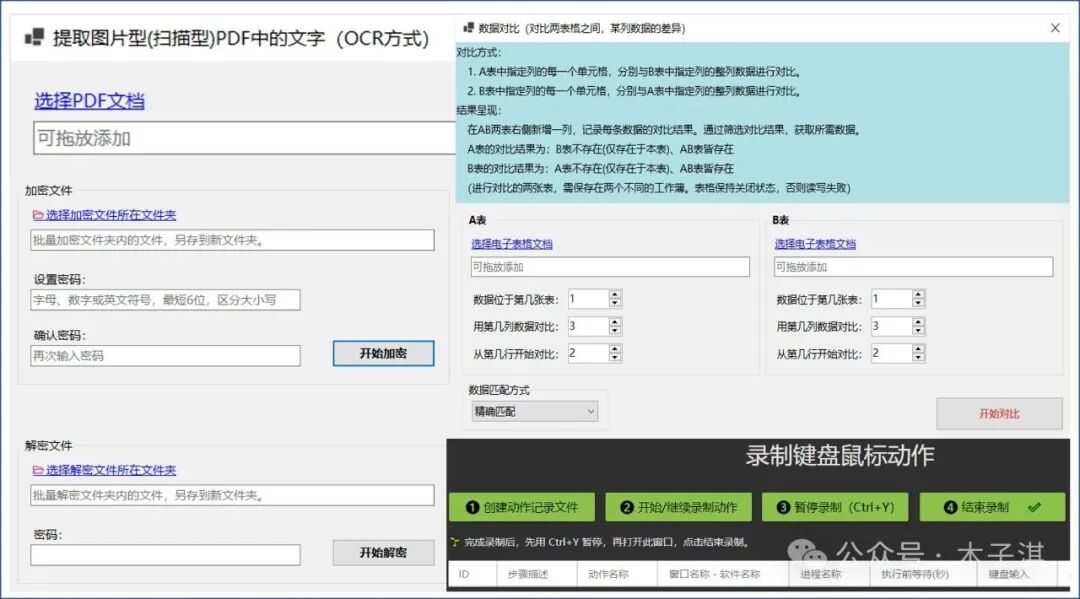This screenshot has height=599, width=1080.
Task: Click 暂停录制 (Ctrl+Y) button
Action: pyautogui.click(x=838, y=507)
